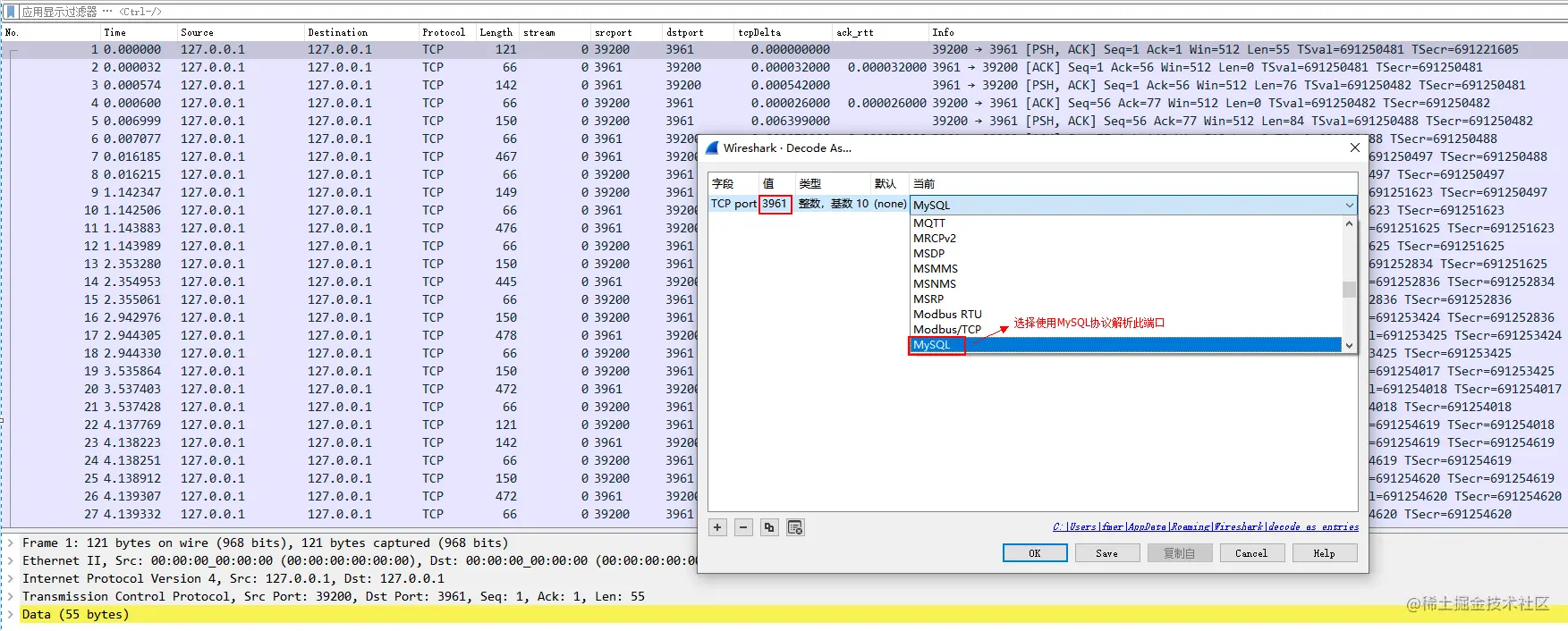Click the 默认 column header in dialog
Image resolution: width=1568 pixels, height=631 pixels.
coord(890,183)
